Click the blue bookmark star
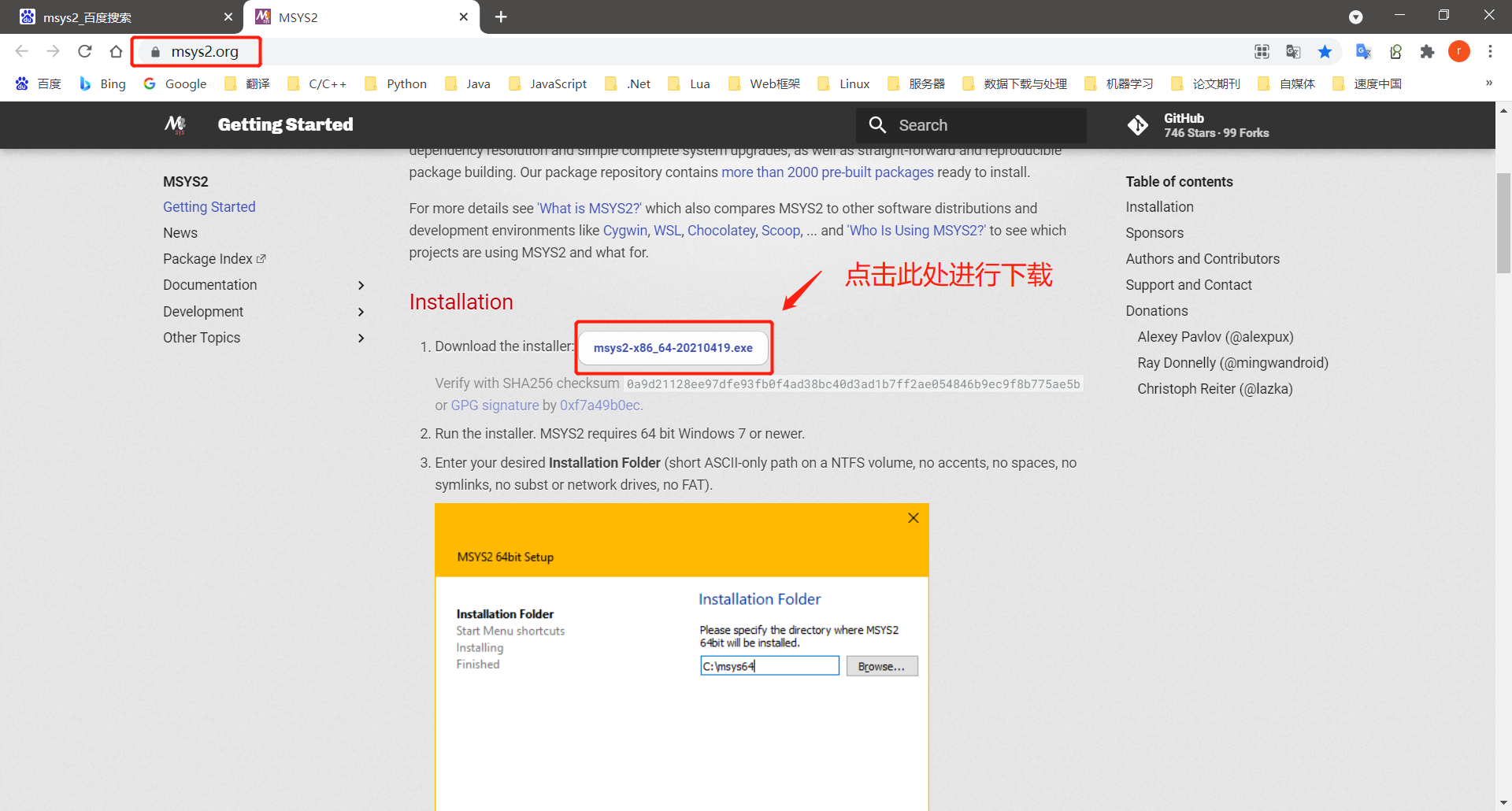The image size is (1512, 811). pos(1325,51)
